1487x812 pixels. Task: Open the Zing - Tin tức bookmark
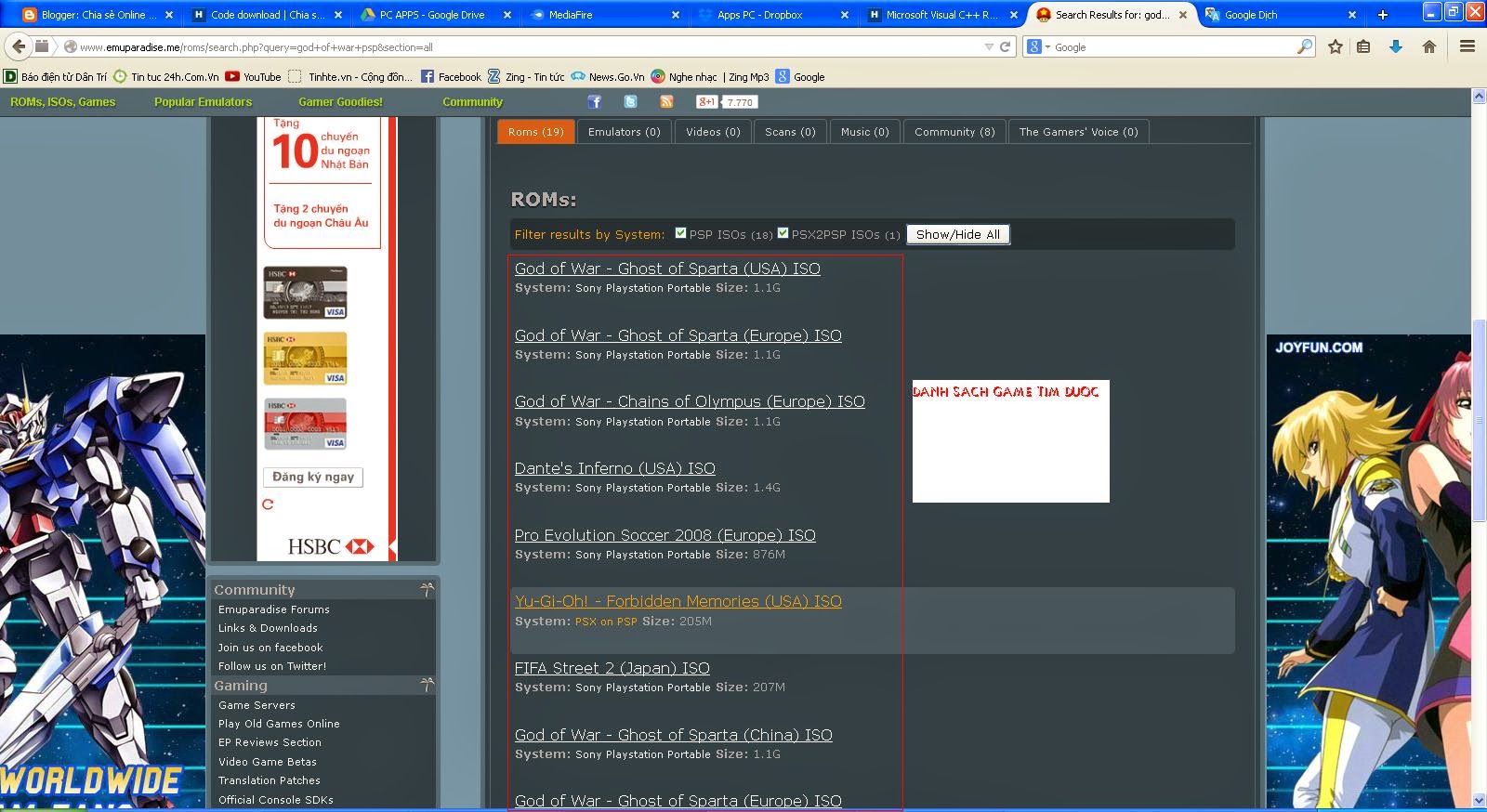coord(526,77)
